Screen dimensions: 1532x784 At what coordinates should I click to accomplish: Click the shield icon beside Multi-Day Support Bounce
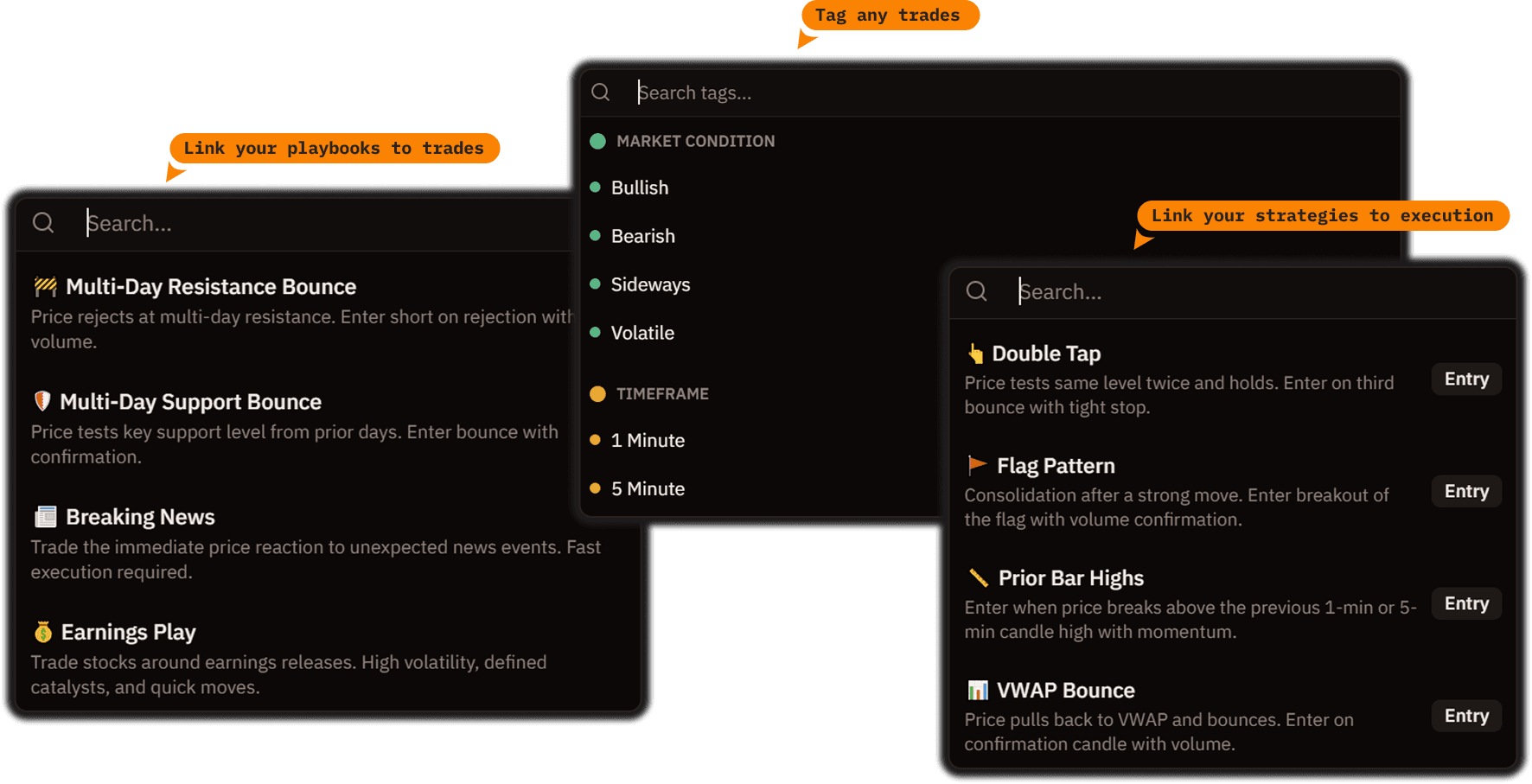(x=41, y=401)
